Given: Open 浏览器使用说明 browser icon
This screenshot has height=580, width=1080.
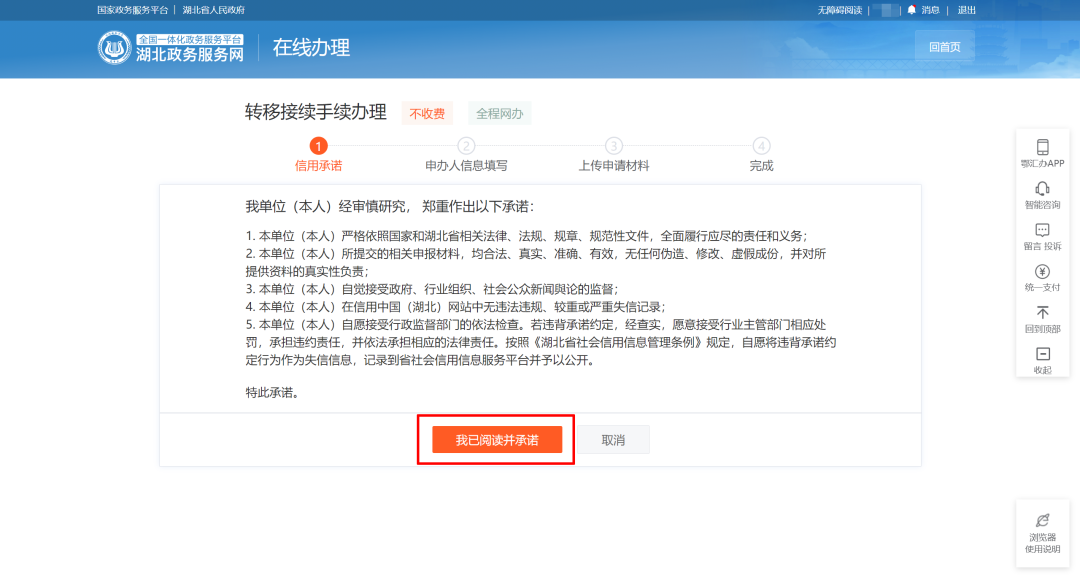Looking at the screenshot, I should (x=1042, y=520).
